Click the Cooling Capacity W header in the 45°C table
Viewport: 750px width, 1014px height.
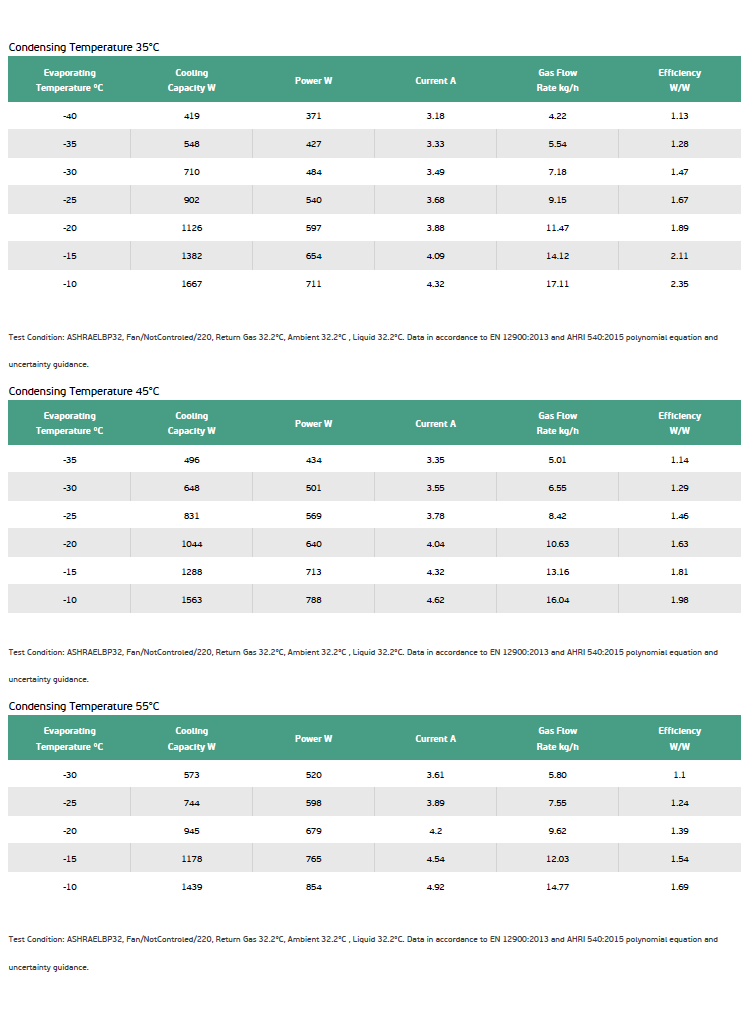click(191, 423)
